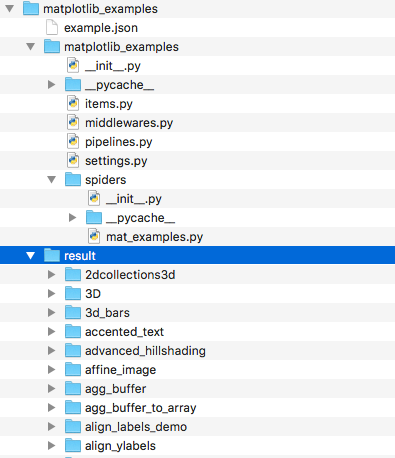Select the advanced_hillshading folder icon
The height and width of the screenshot is (458, 395).
[x=73, y=350]
